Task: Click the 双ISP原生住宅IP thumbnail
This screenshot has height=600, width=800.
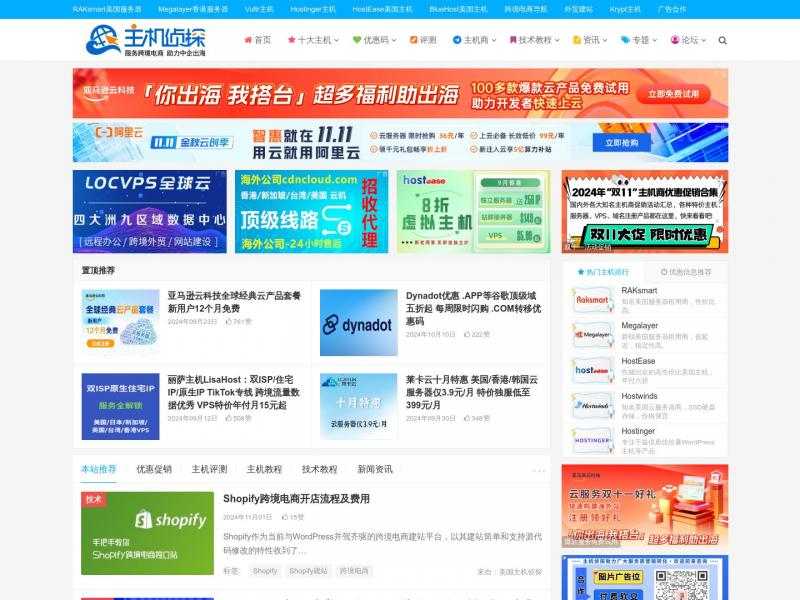Action: tap(120, 406)
